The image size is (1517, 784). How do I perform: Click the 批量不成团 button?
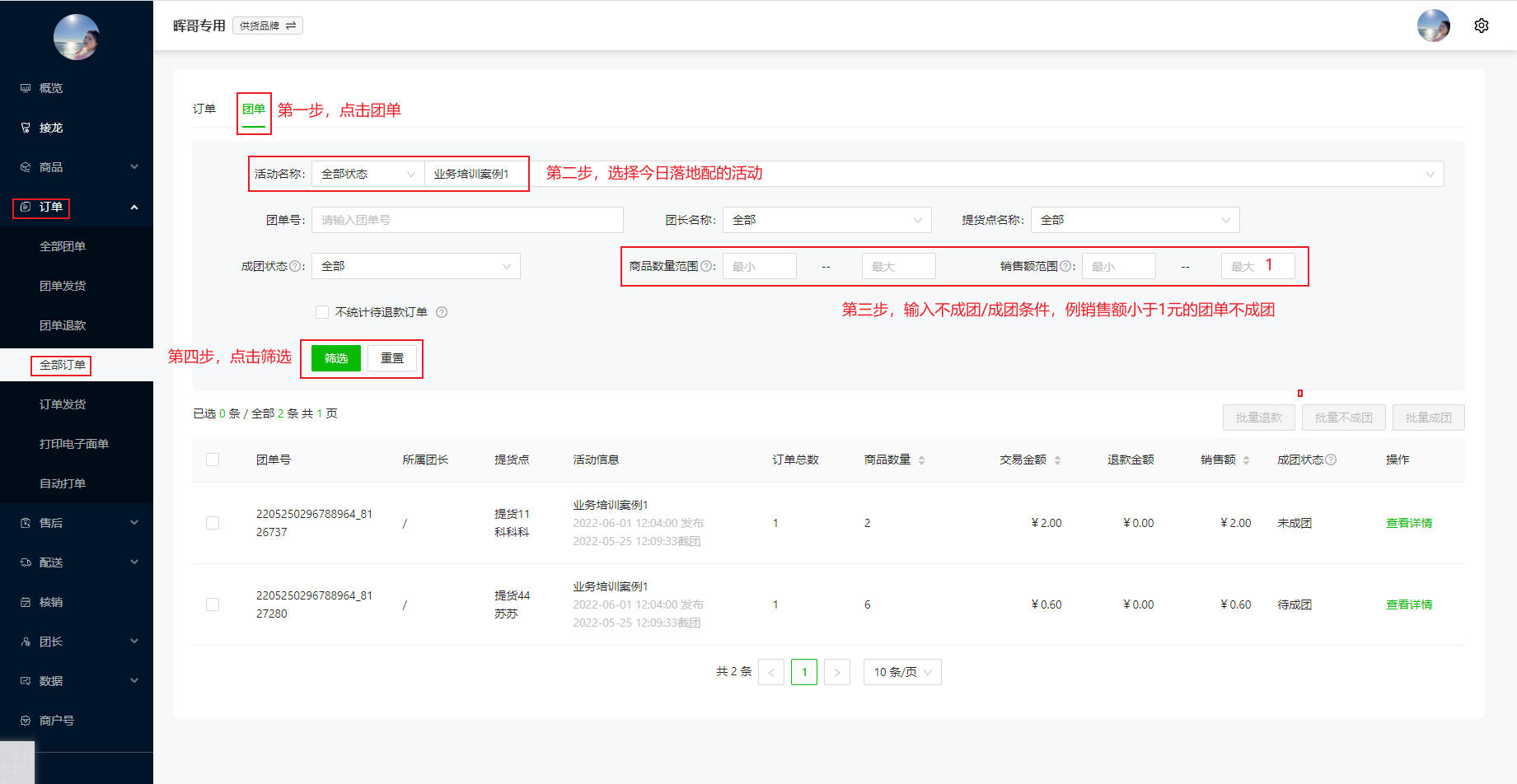point(1344,418)
